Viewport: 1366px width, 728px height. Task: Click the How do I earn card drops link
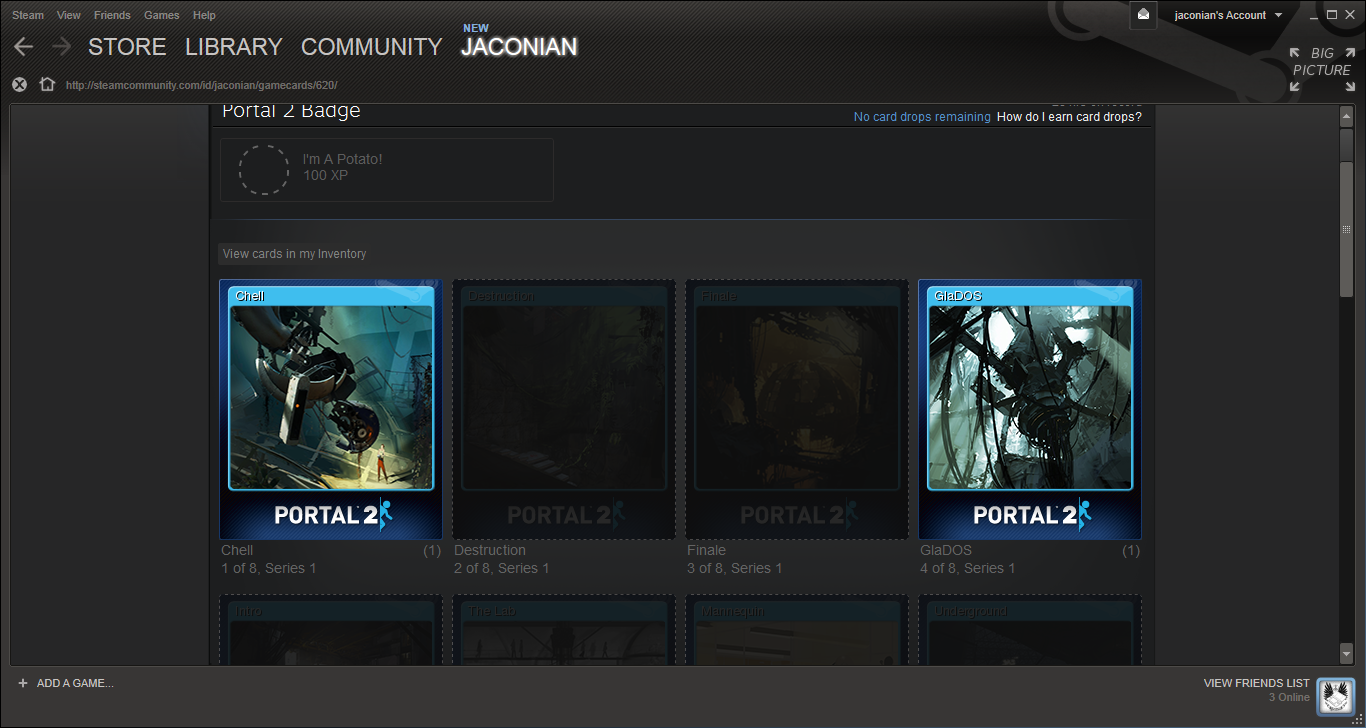click(1069, 116)
